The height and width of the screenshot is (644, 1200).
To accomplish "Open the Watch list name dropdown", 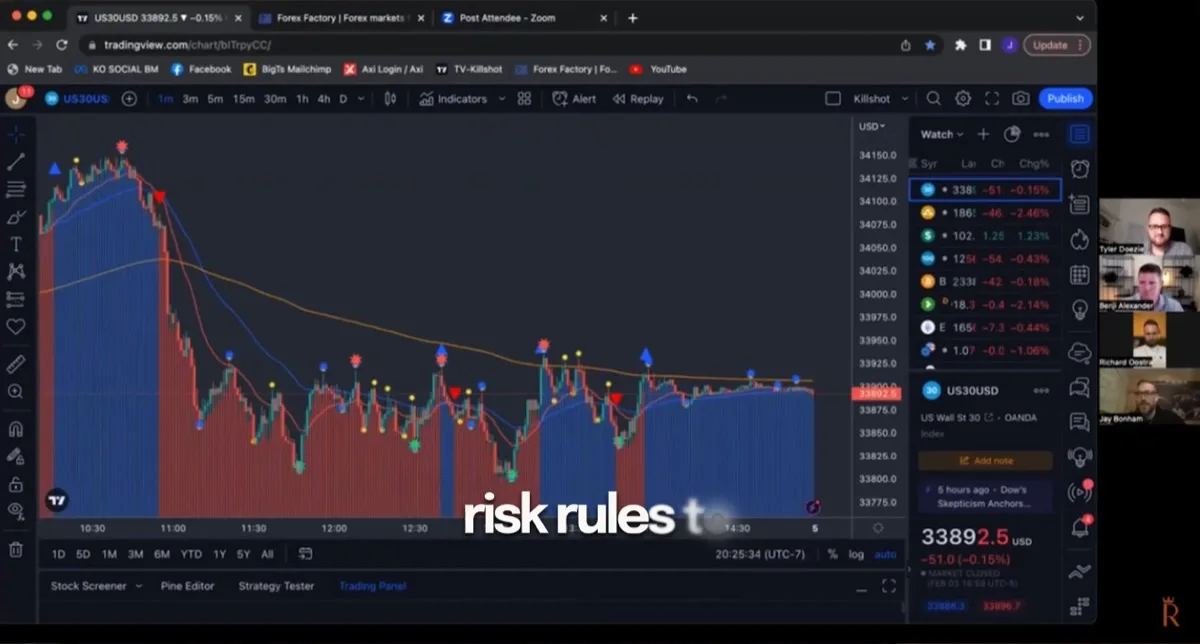I will pos(942,134).
